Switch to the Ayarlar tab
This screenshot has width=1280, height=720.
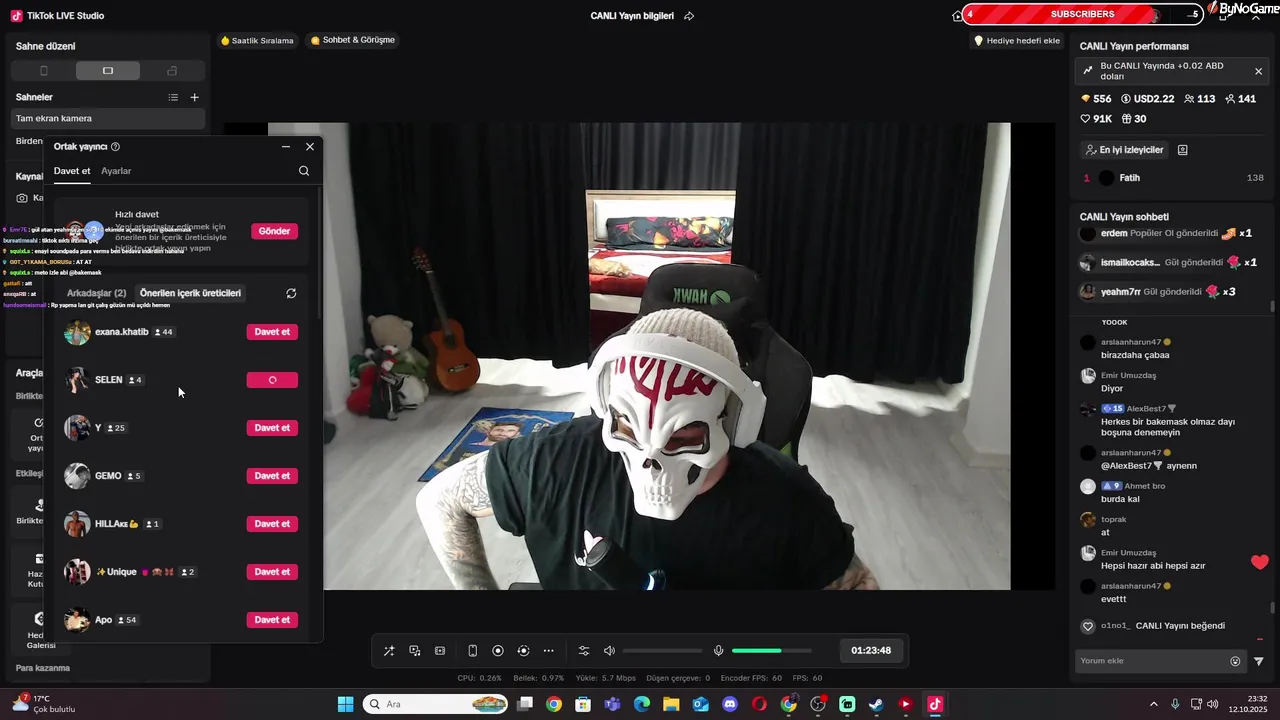point(116,171)
